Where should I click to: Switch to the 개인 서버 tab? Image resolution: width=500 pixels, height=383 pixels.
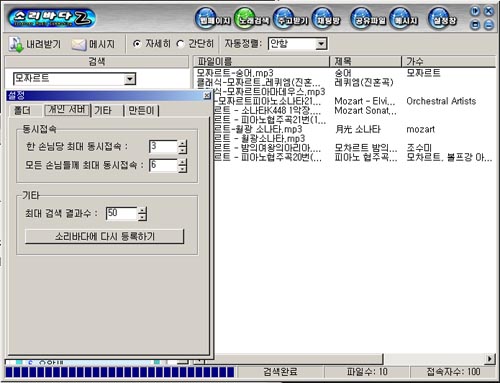[67, 110]
